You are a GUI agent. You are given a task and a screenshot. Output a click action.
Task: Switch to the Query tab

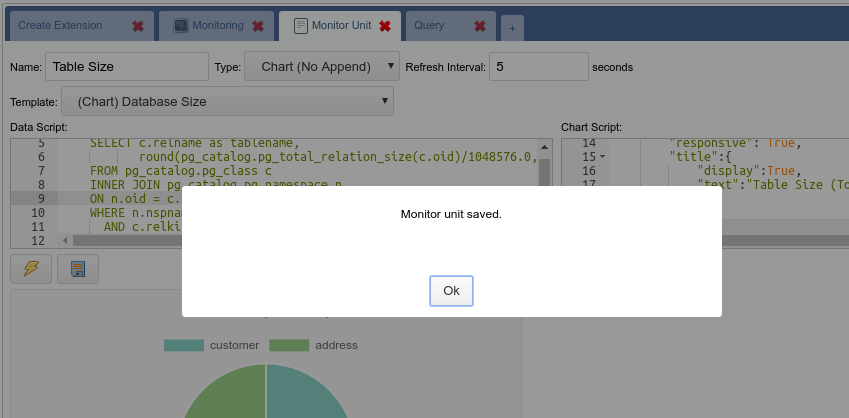tap(441, 26)
